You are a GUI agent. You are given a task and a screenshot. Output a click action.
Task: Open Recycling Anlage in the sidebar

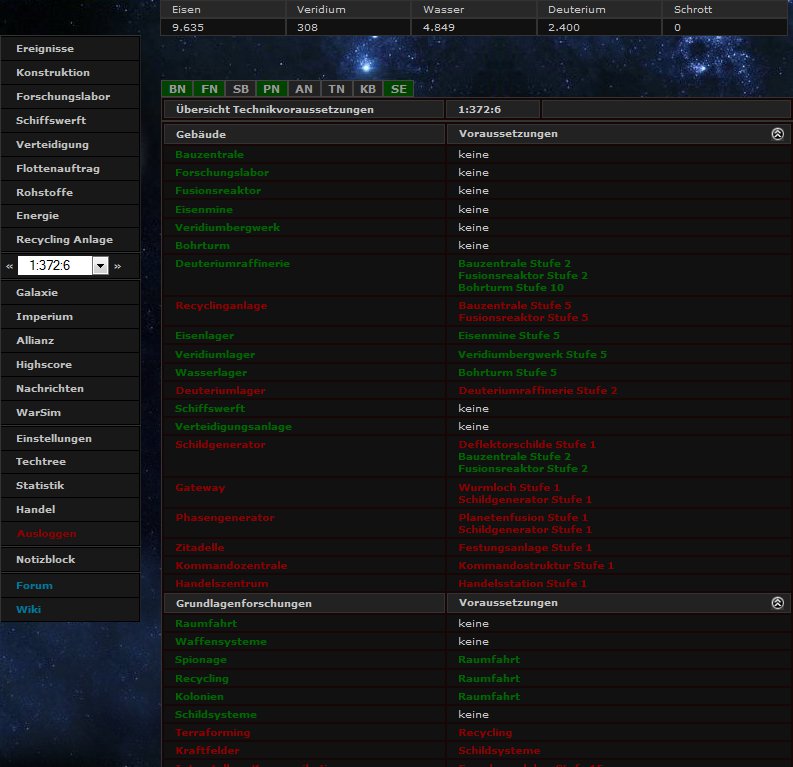click(x=70, y=240)
